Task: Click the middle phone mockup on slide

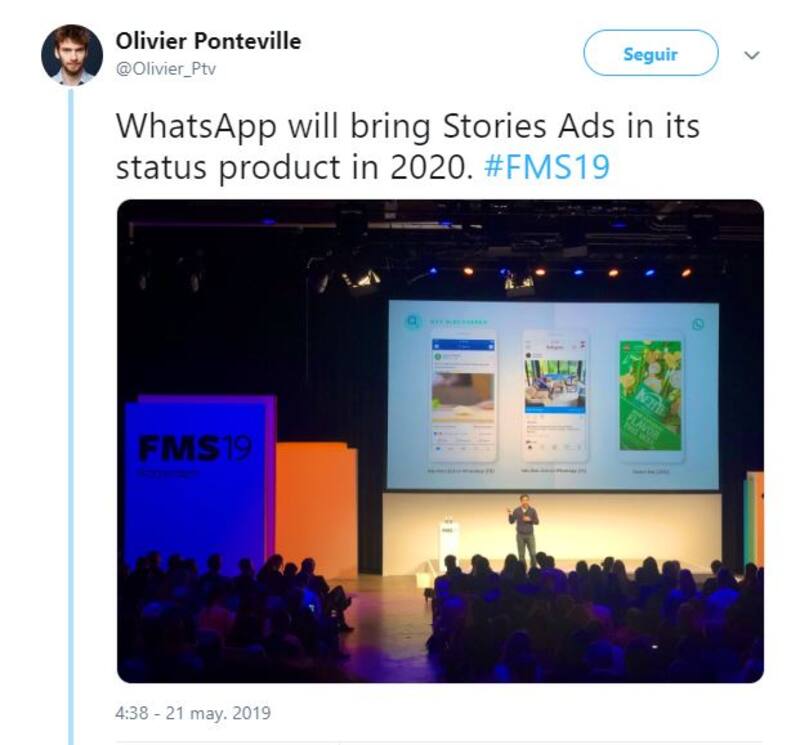Action: click(x=555, y=396)
